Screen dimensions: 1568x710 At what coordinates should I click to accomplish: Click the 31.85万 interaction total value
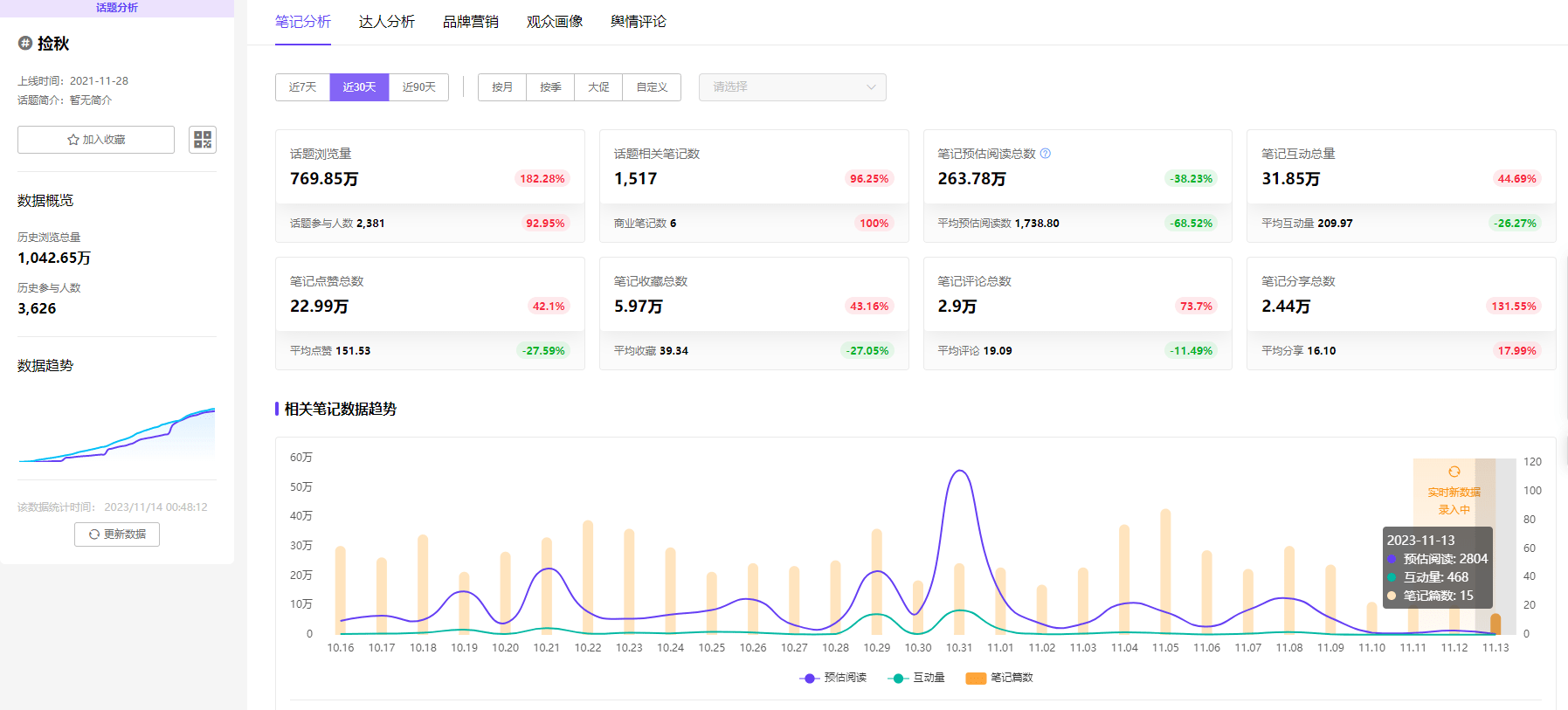pos(1290,178)
